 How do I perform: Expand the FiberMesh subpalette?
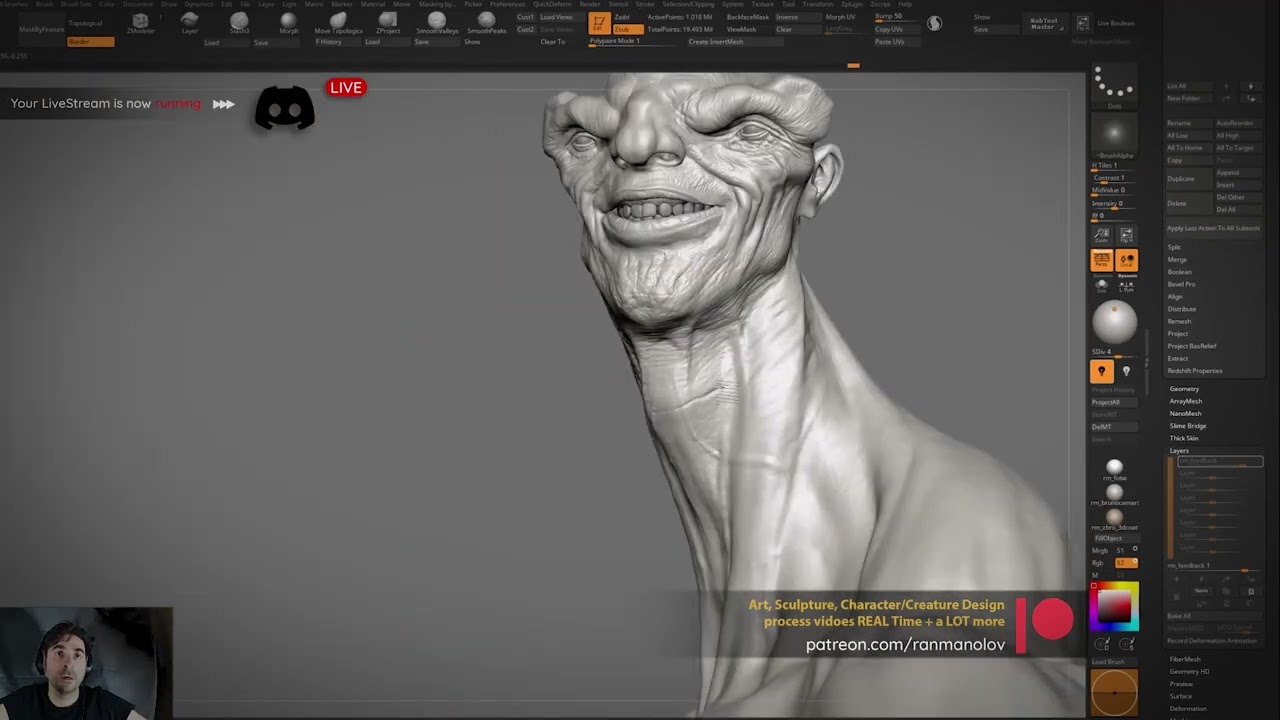coord(1185,659)
